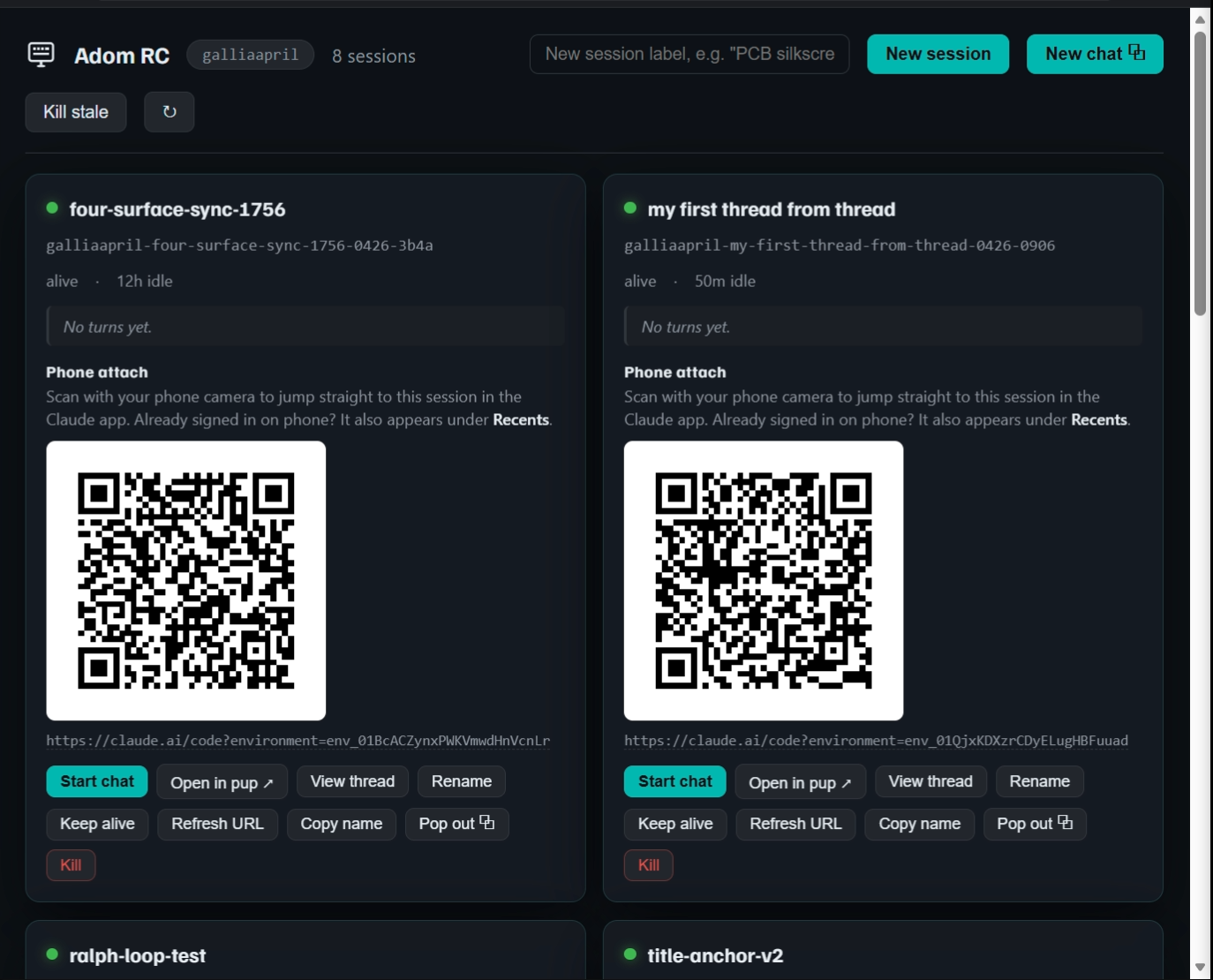Refresh URL for four-surface-sync-1756
Image resolution: width=1213 pixels, height=980 pixels.
217,824
